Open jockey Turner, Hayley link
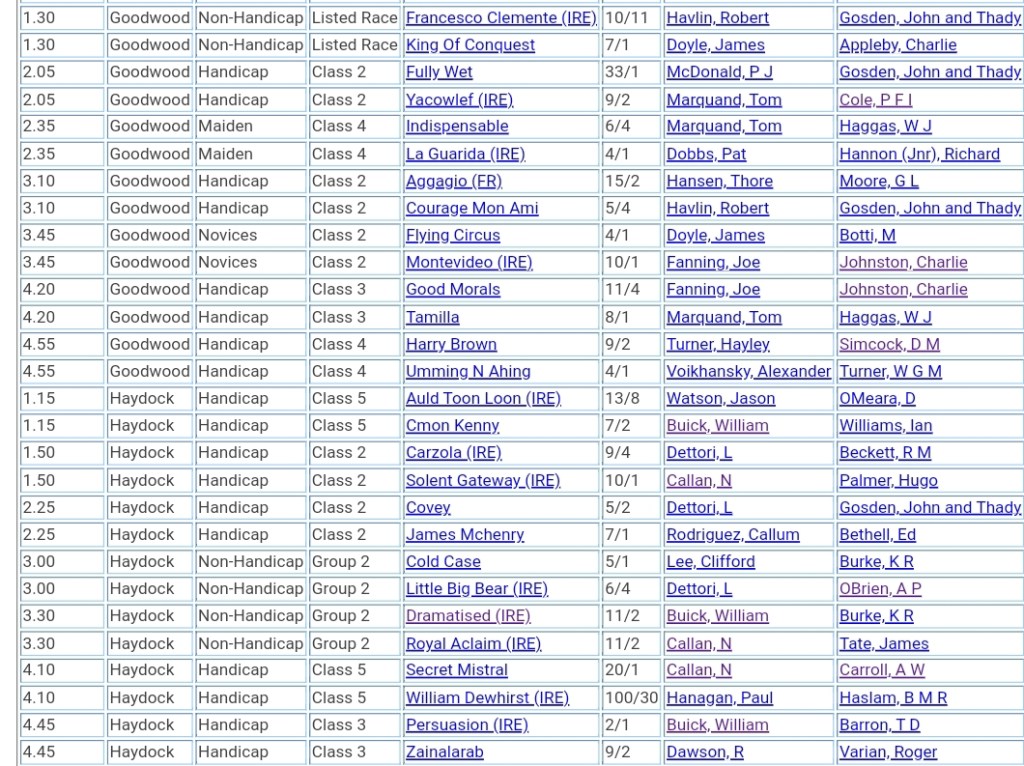The width and height of the screenshot is (1024, 766). [x=718, y=344]
